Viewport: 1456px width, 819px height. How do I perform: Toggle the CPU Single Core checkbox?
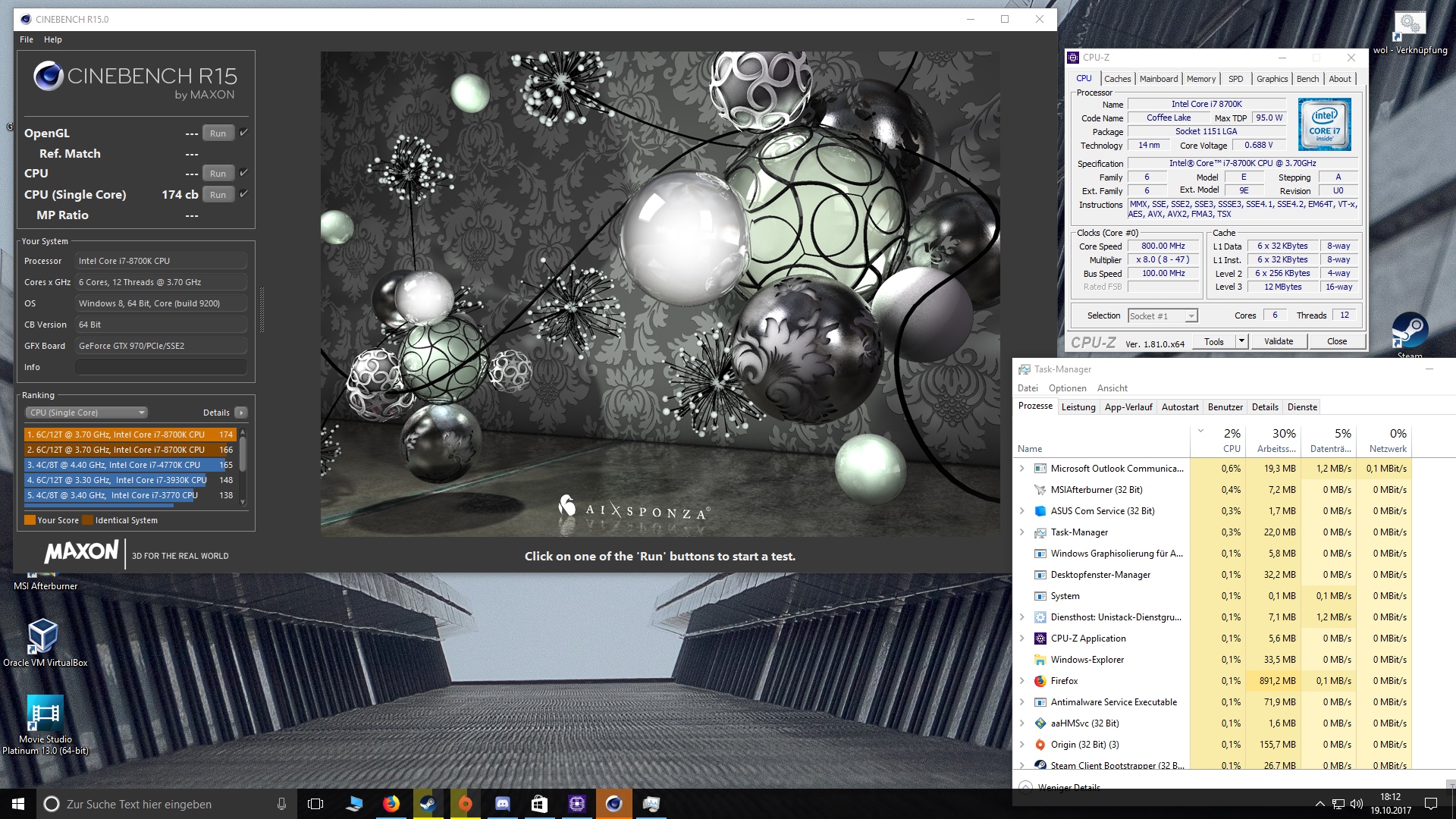244,194
